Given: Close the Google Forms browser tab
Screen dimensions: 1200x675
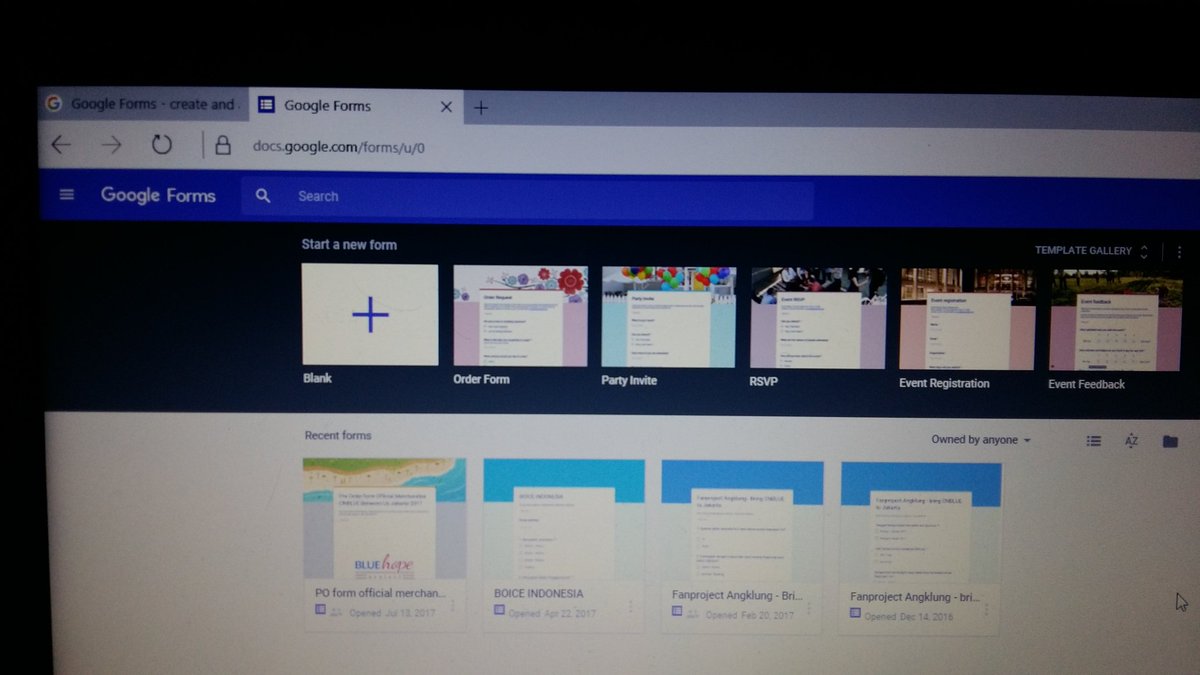Looking at the screenshot, I should point(446,106).
